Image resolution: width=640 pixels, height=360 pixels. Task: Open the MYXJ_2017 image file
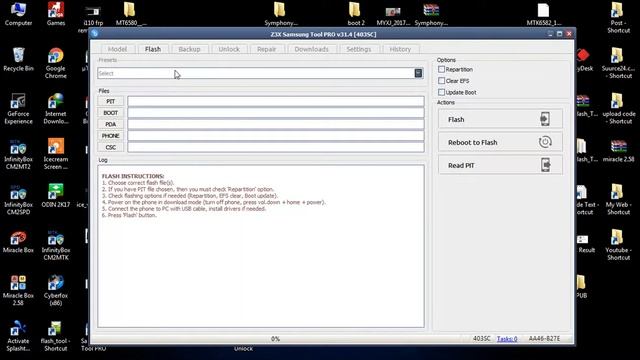click(393, 15)
